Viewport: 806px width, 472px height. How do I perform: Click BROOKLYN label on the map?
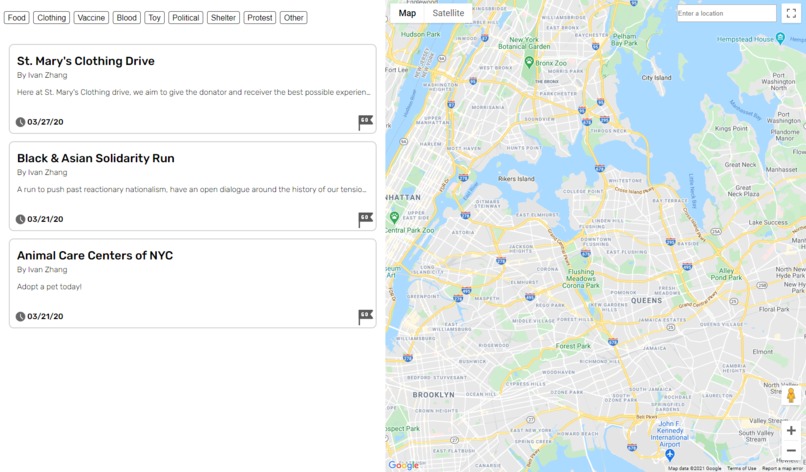[x=433, y=395]
